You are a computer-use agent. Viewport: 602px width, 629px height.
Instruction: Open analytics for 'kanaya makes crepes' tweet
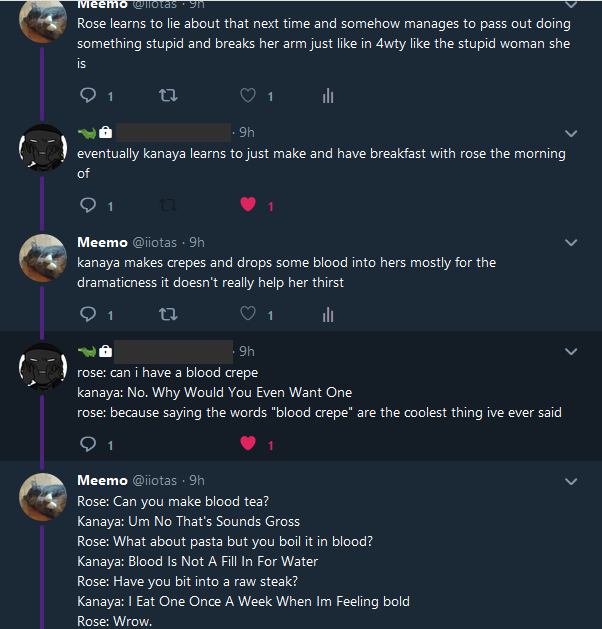click(327, 315)
